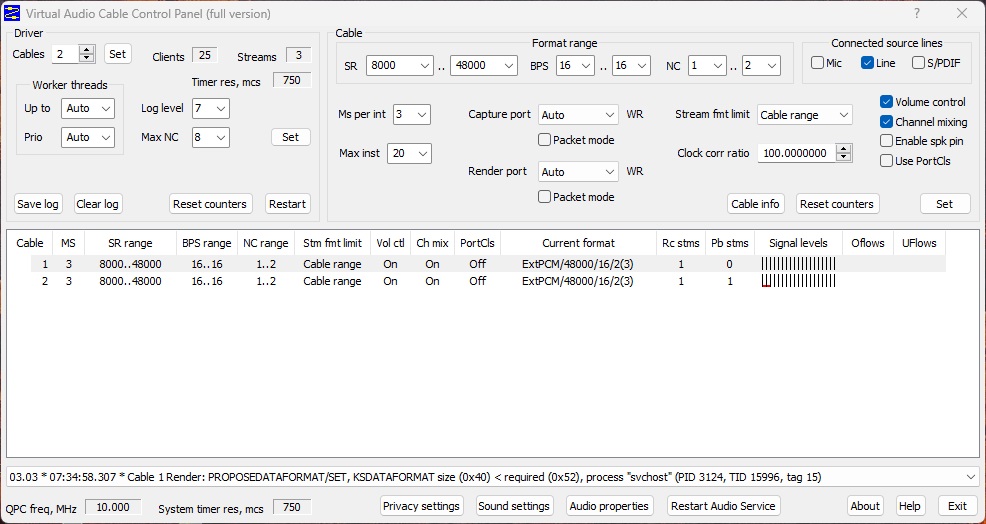The image size is (986, 524).
Task: Open Privacy settings
Action: click(x=422, y=506)
